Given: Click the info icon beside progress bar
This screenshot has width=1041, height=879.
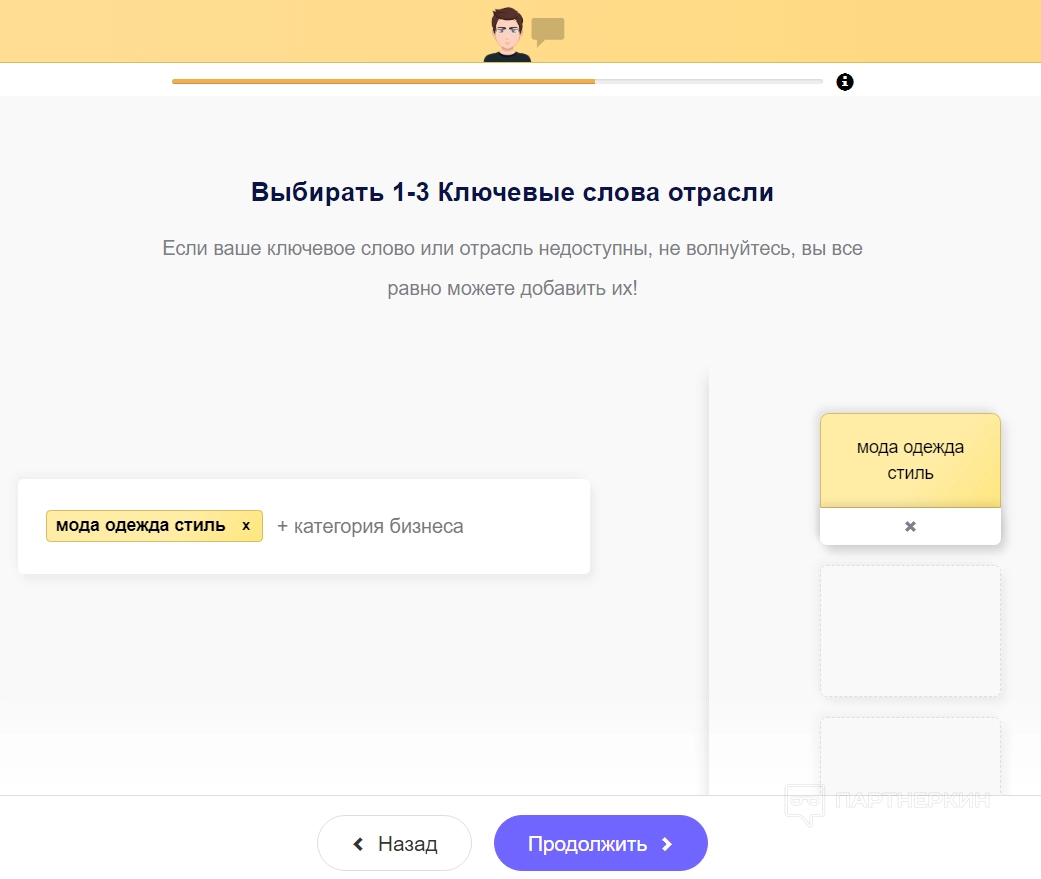Looking at the screenshot, I should point(844,82).
